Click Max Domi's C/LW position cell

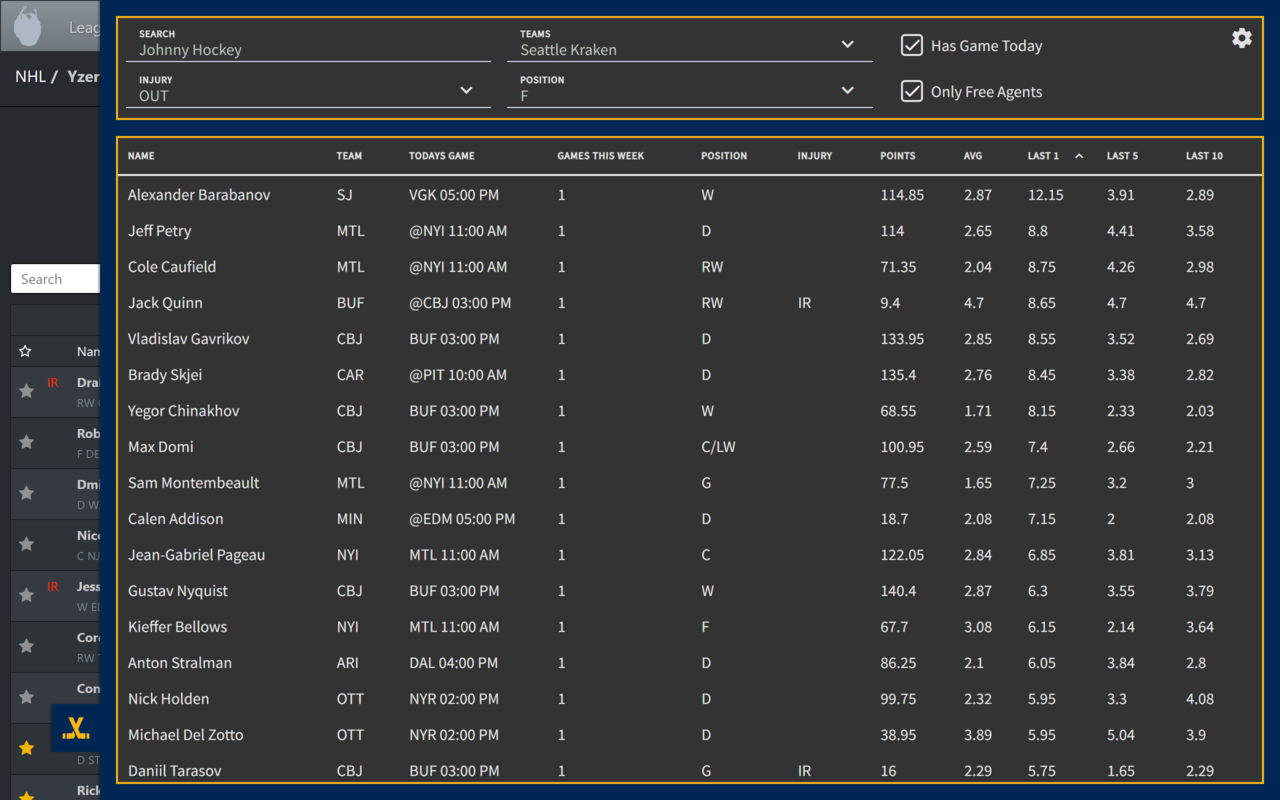pyautogui.click(x=718, y=447)
